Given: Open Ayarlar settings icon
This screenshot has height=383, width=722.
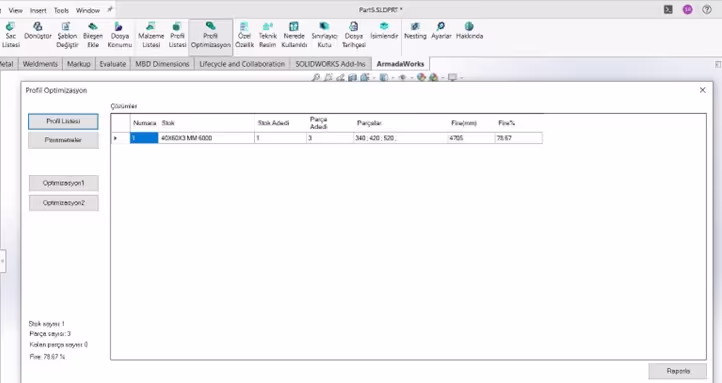Looking at the screenshot, I should tap(441, 31).
